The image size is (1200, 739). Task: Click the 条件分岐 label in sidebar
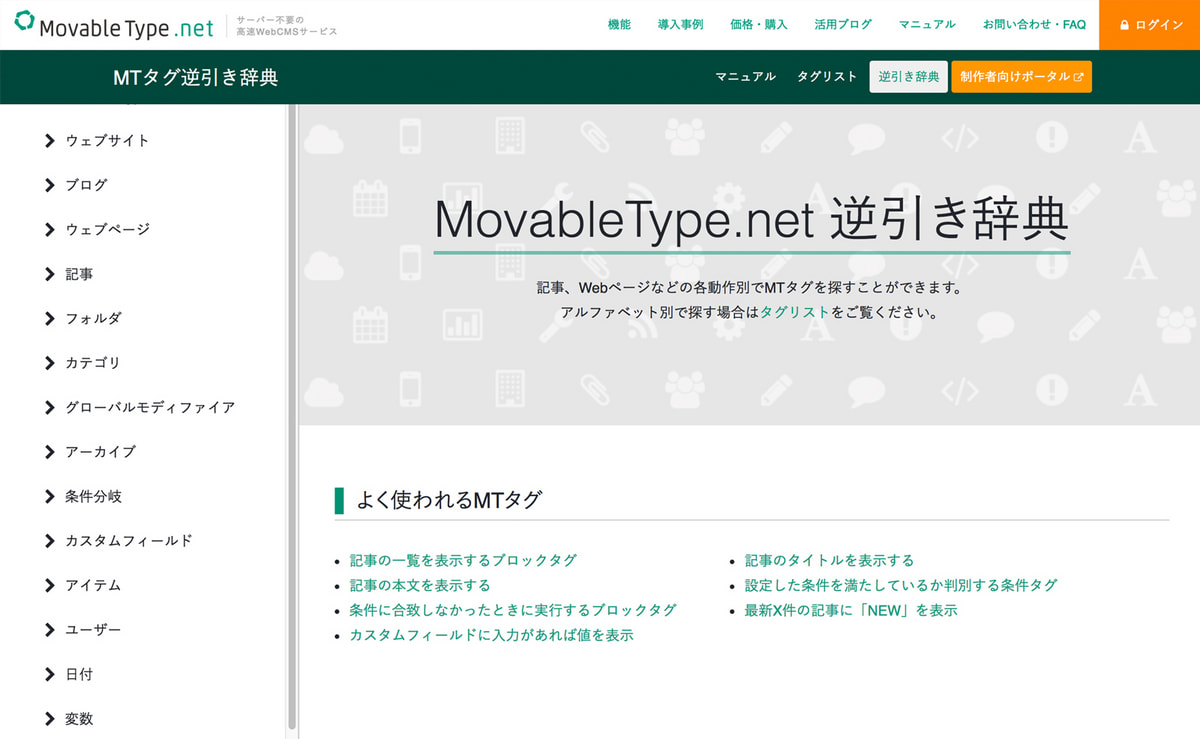pos(93,497)
